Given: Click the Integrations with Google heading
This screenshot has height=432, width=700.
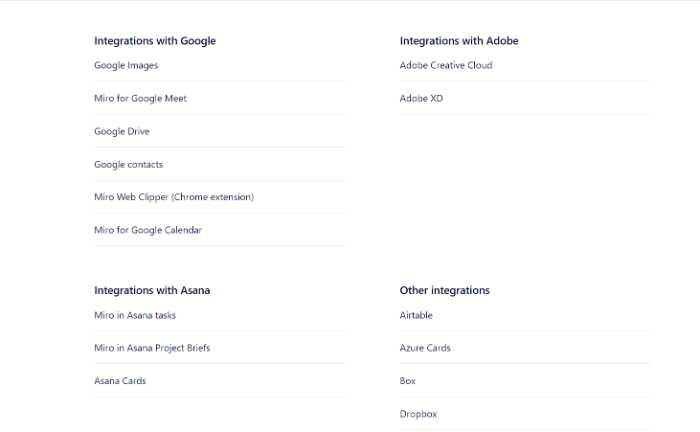Looking at the screenshot, I should (155, 41).
